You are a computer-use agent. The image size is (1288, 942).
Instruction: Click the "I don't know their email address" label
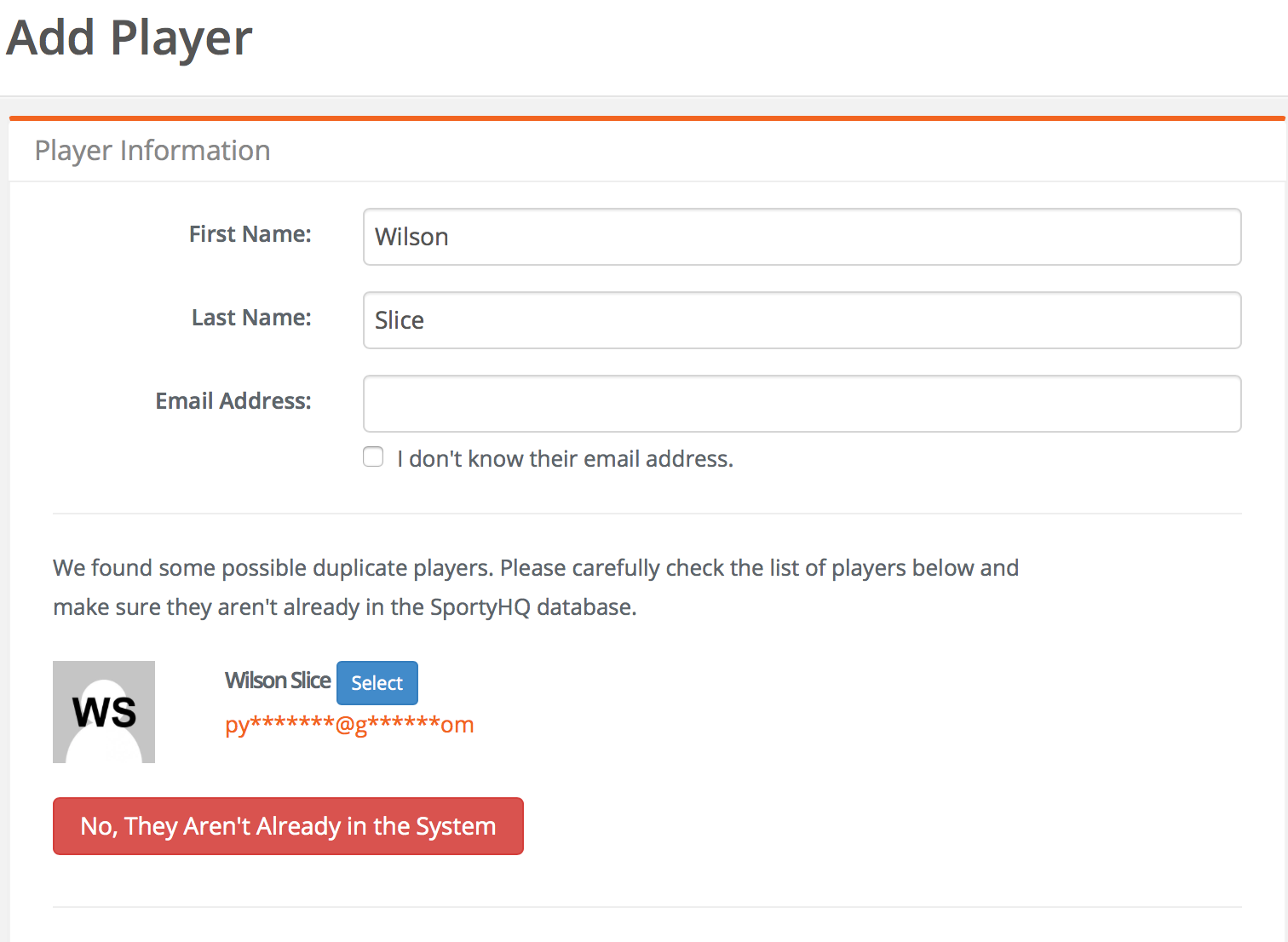point(565,459)
